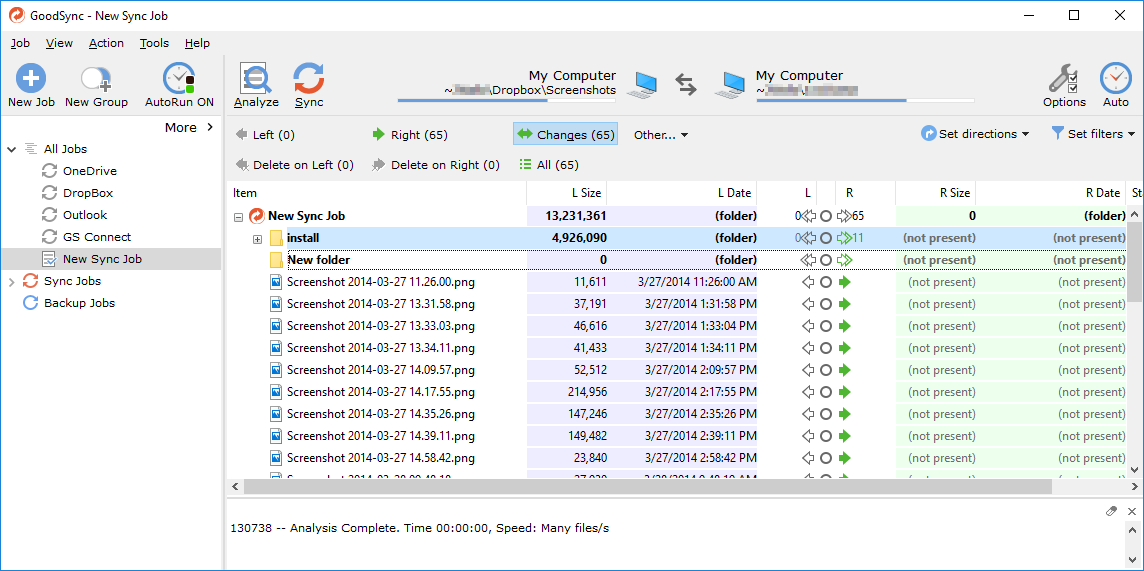The height and width of the screenshot is (571, 1144).
Task: Click the New Group icon
Action: pyautogui.click(x=96, y=78)
